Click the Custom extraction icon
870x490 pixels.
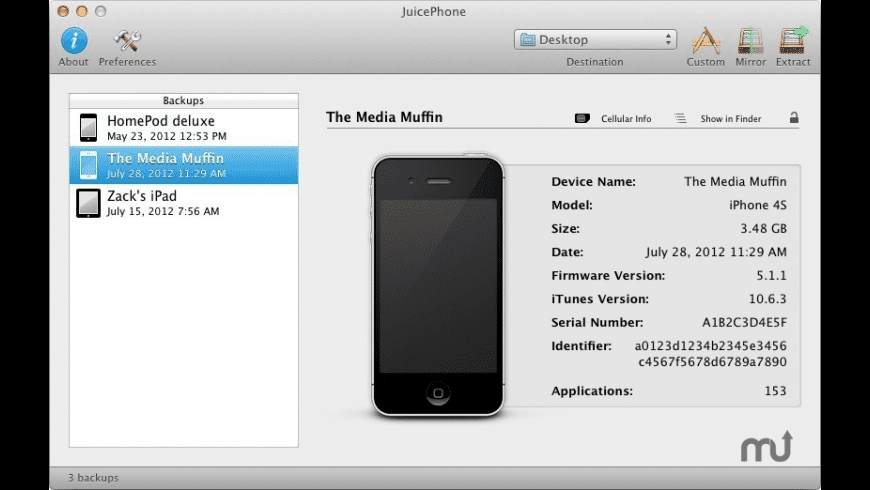[x=705, y=41]
